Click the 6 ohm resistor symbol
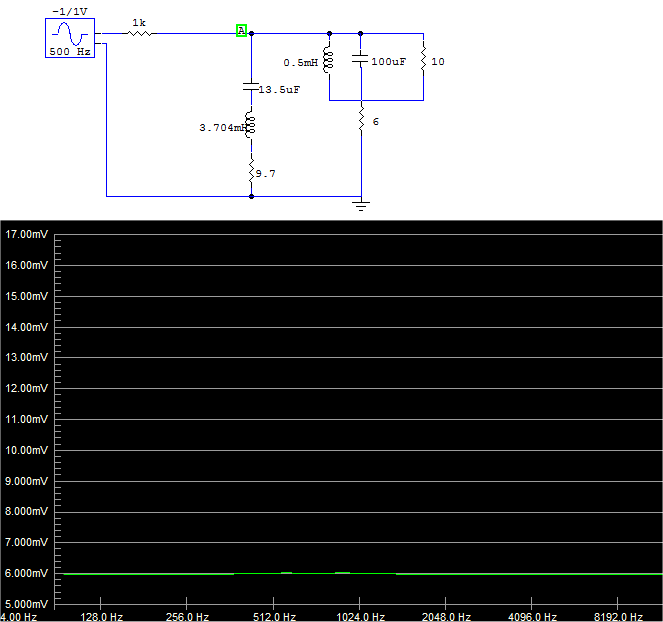Viewport: 663px width, 622px height. [x=361, y=120]
